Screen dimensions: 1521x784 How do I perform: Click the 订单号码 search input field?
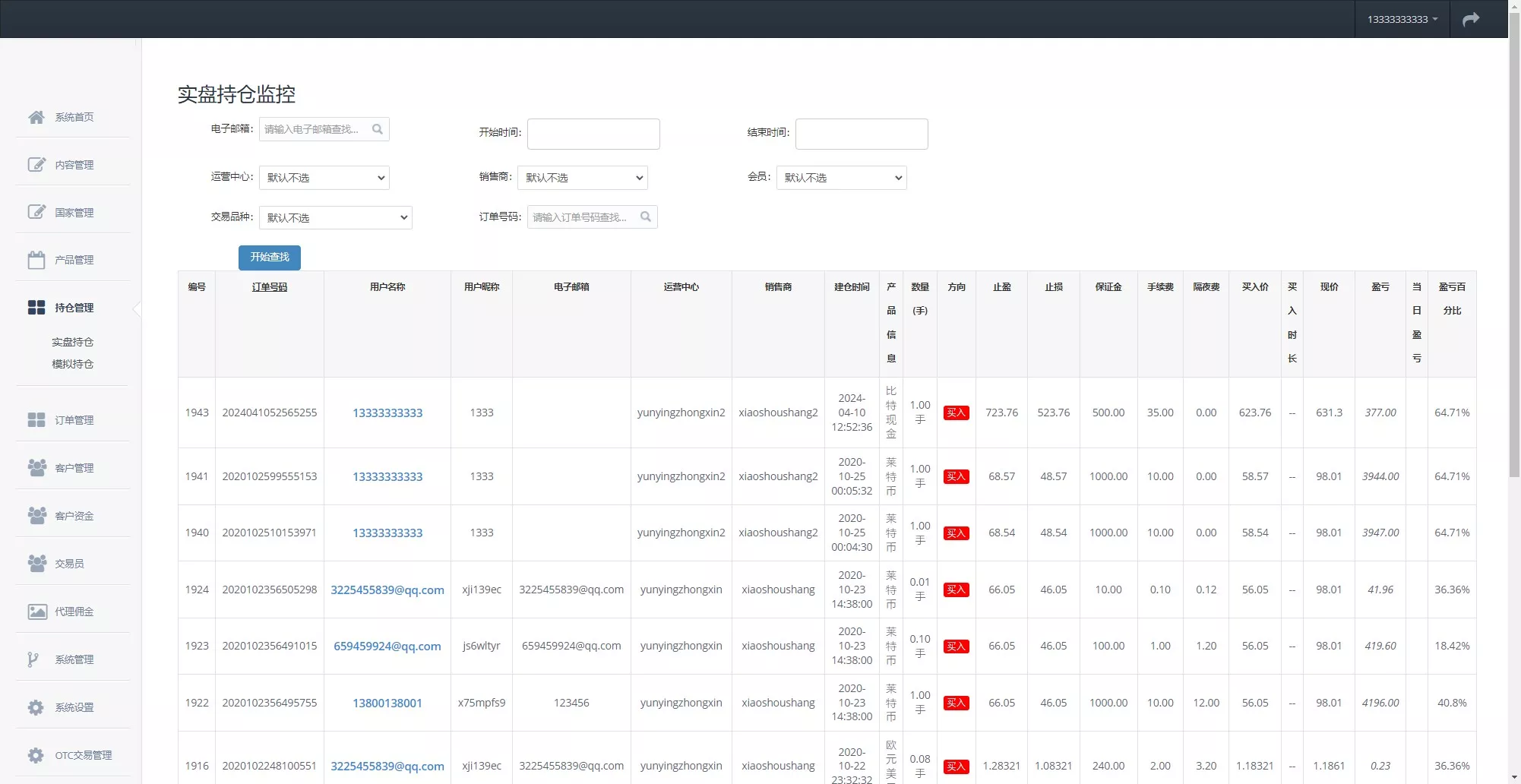click(581, 217)
